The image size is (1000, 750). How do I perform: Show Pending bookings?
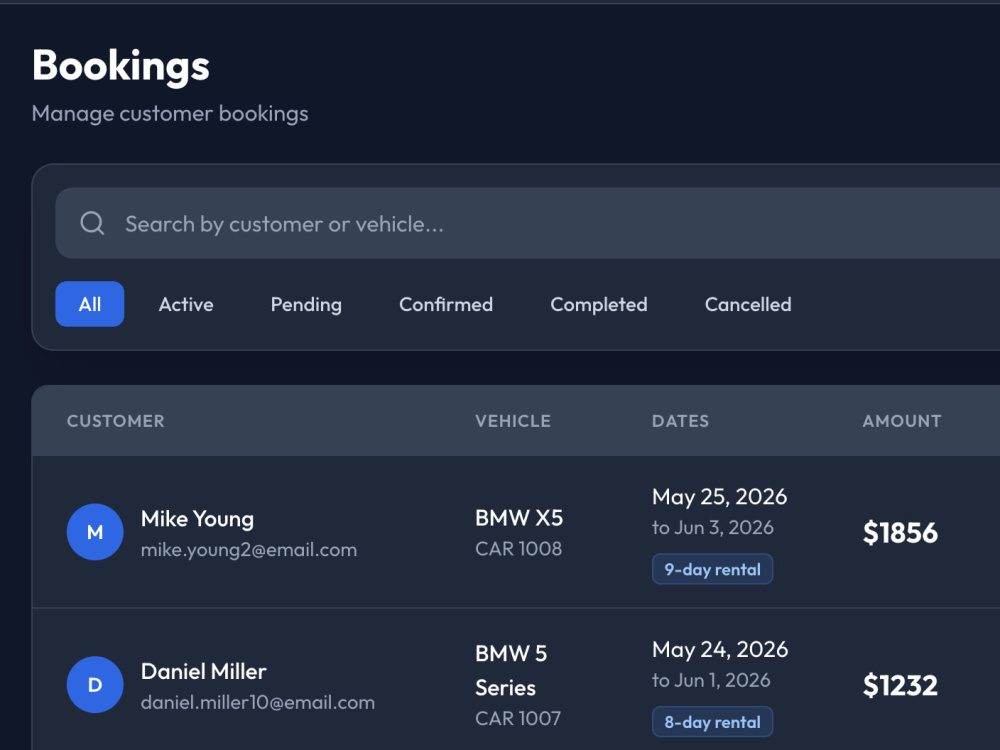306,304
